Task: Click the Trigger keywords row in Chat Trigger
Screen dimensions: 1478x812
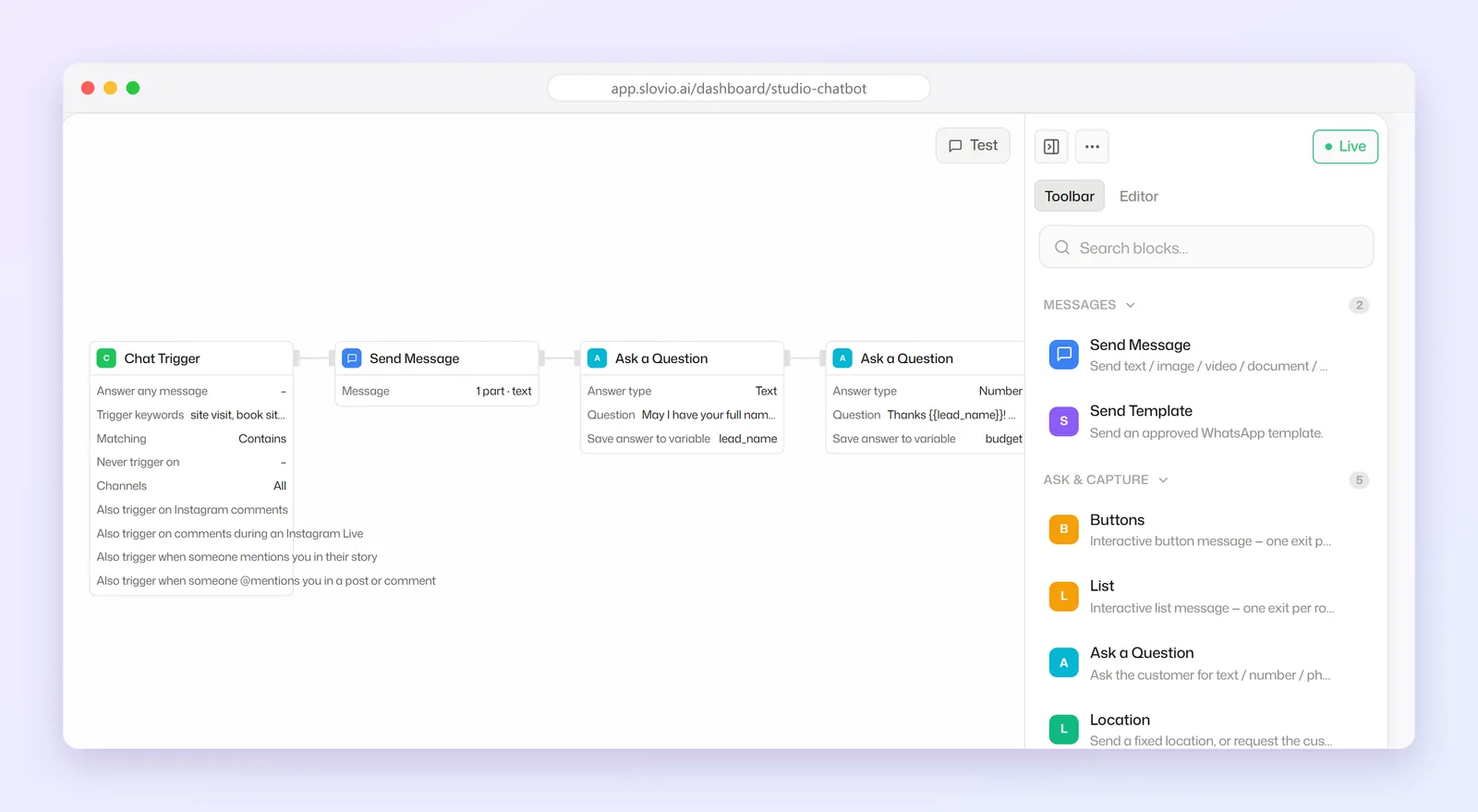Action: click(191, 415)
